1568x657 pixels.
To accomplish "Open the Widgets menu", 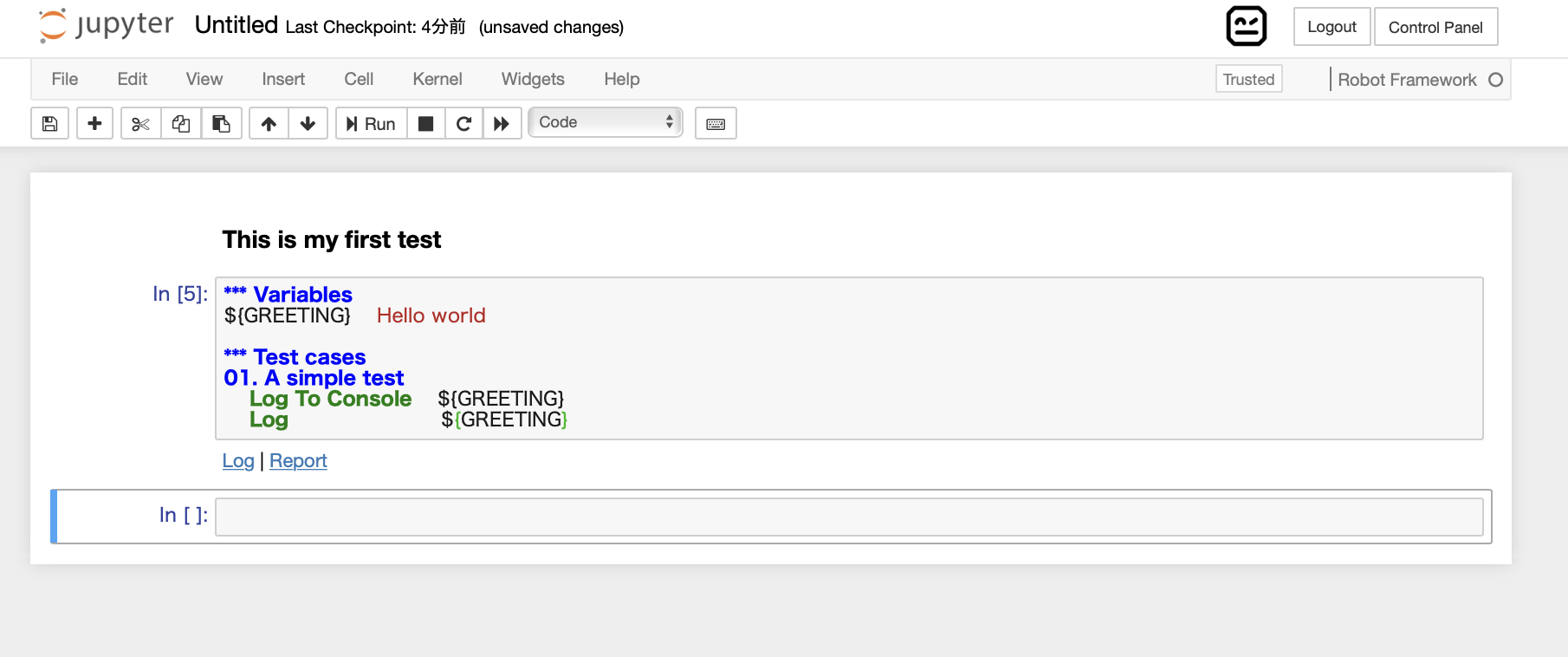I will [533, 79].
